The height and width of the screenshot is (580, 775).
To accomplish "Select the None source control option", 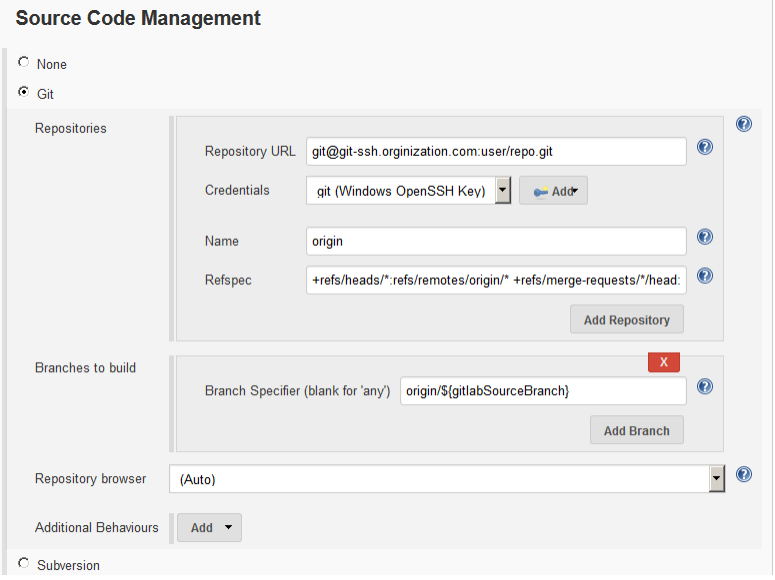I will pyautogui.click(x=23, y=62).
